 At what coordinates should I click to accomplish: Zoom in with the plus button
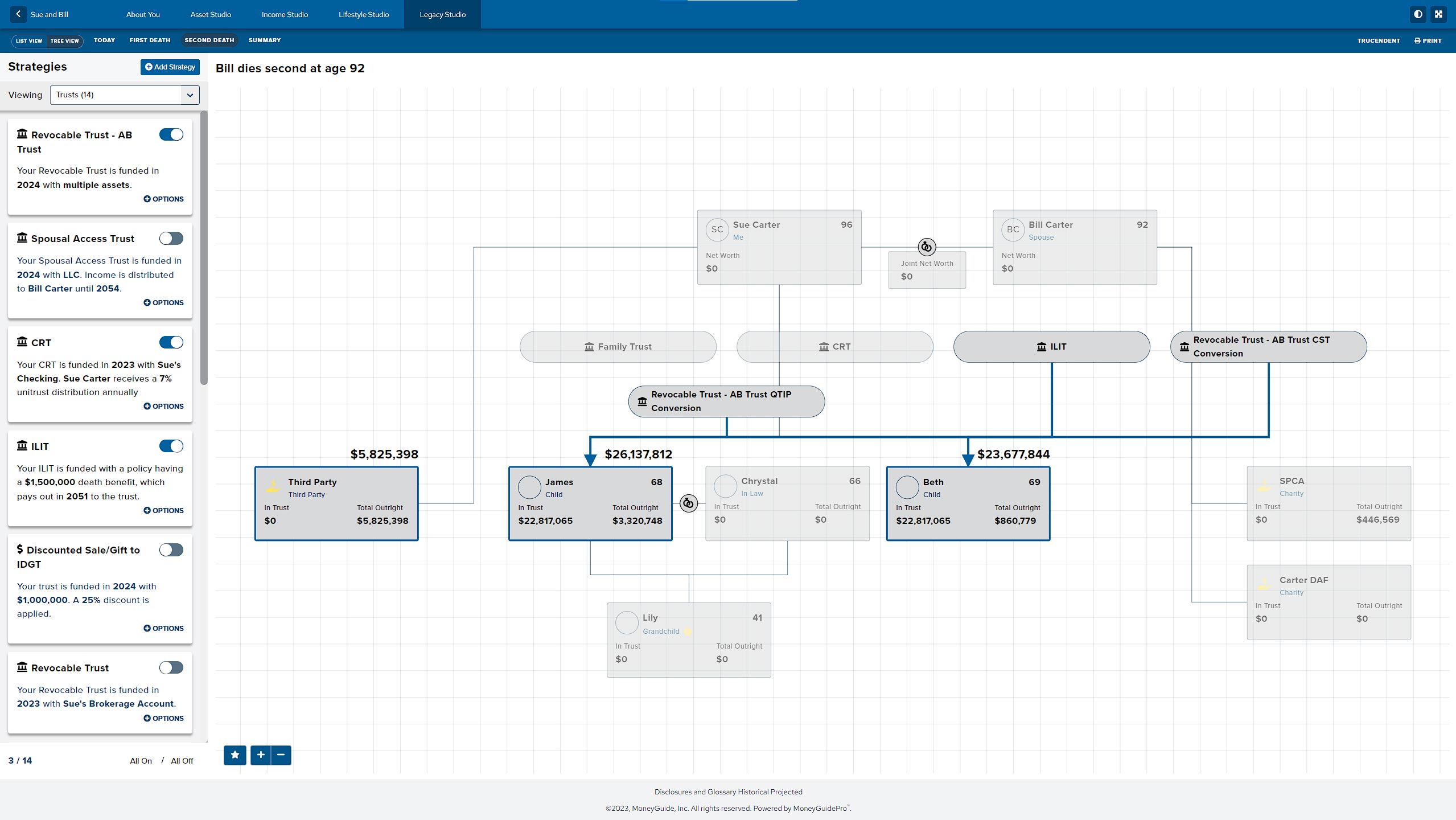(x=261, y=755)
